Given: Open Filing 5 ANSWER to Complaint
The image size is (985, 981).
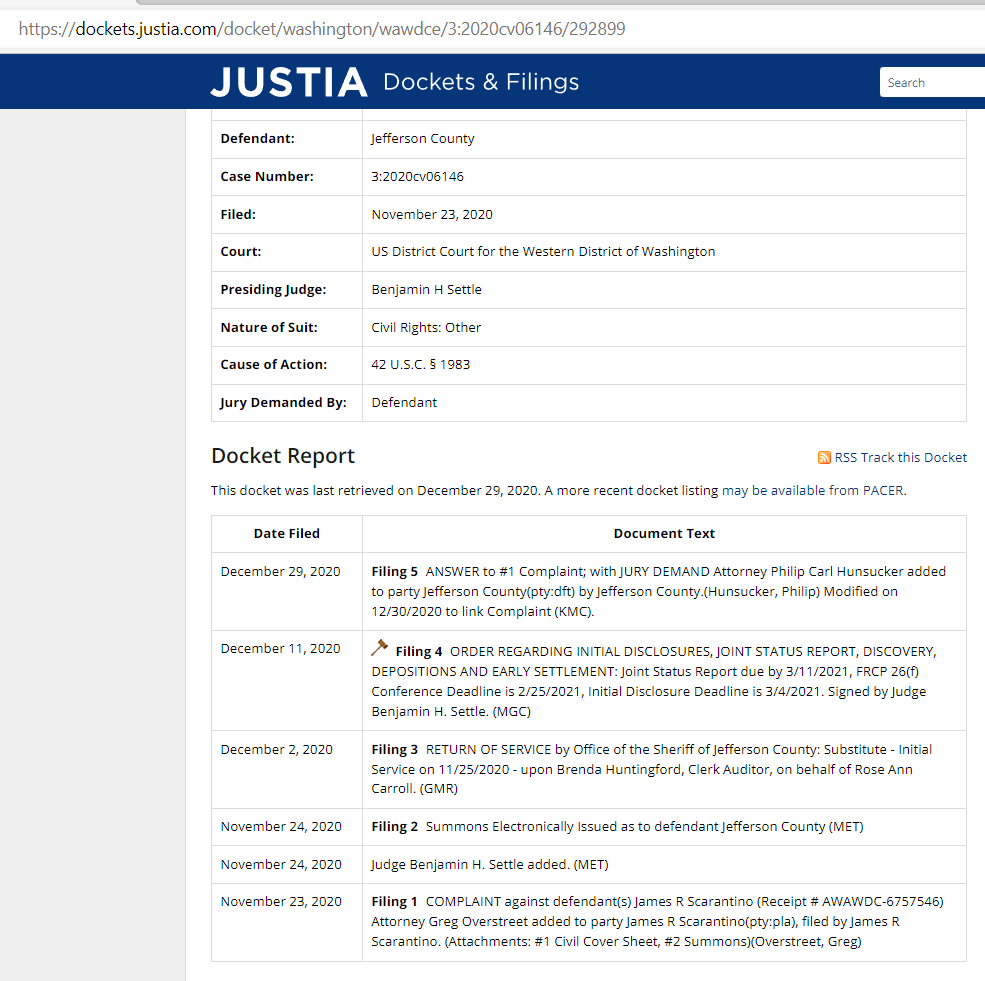Looking at the screenshot, I should coord(395,572).
